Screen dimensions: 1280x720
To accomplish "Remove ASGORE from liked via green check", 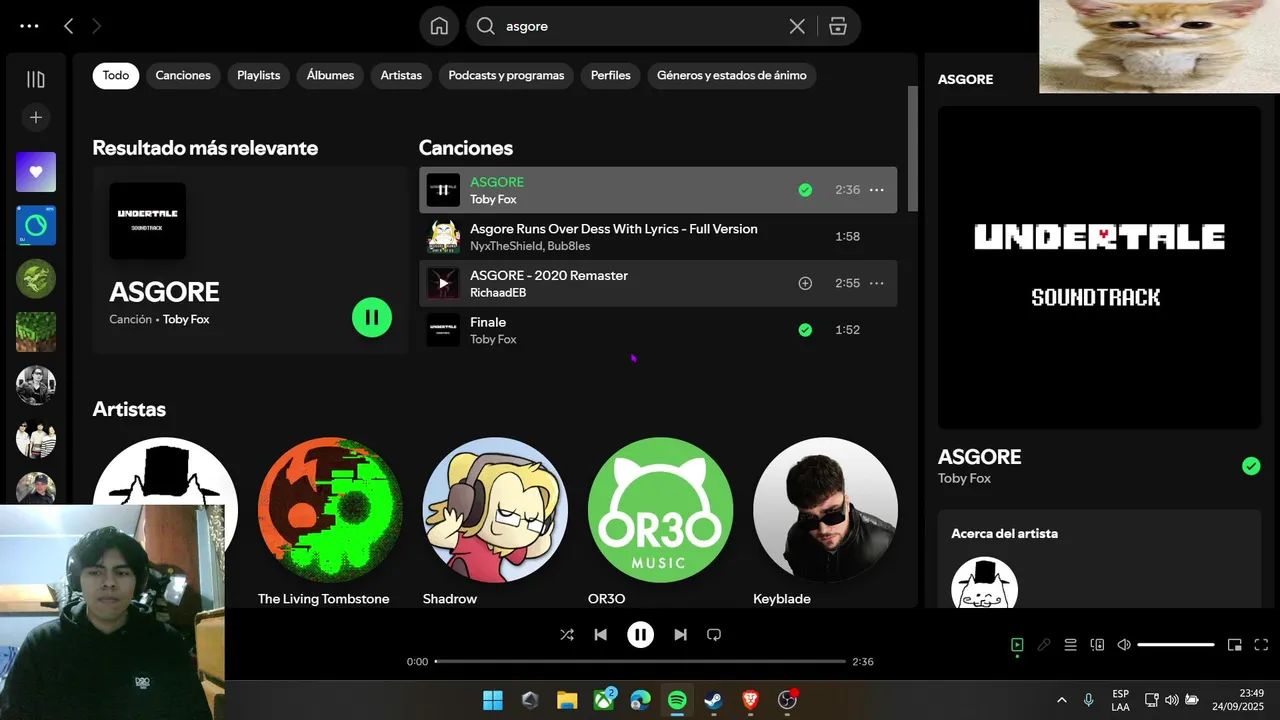I will click(805, 190).
